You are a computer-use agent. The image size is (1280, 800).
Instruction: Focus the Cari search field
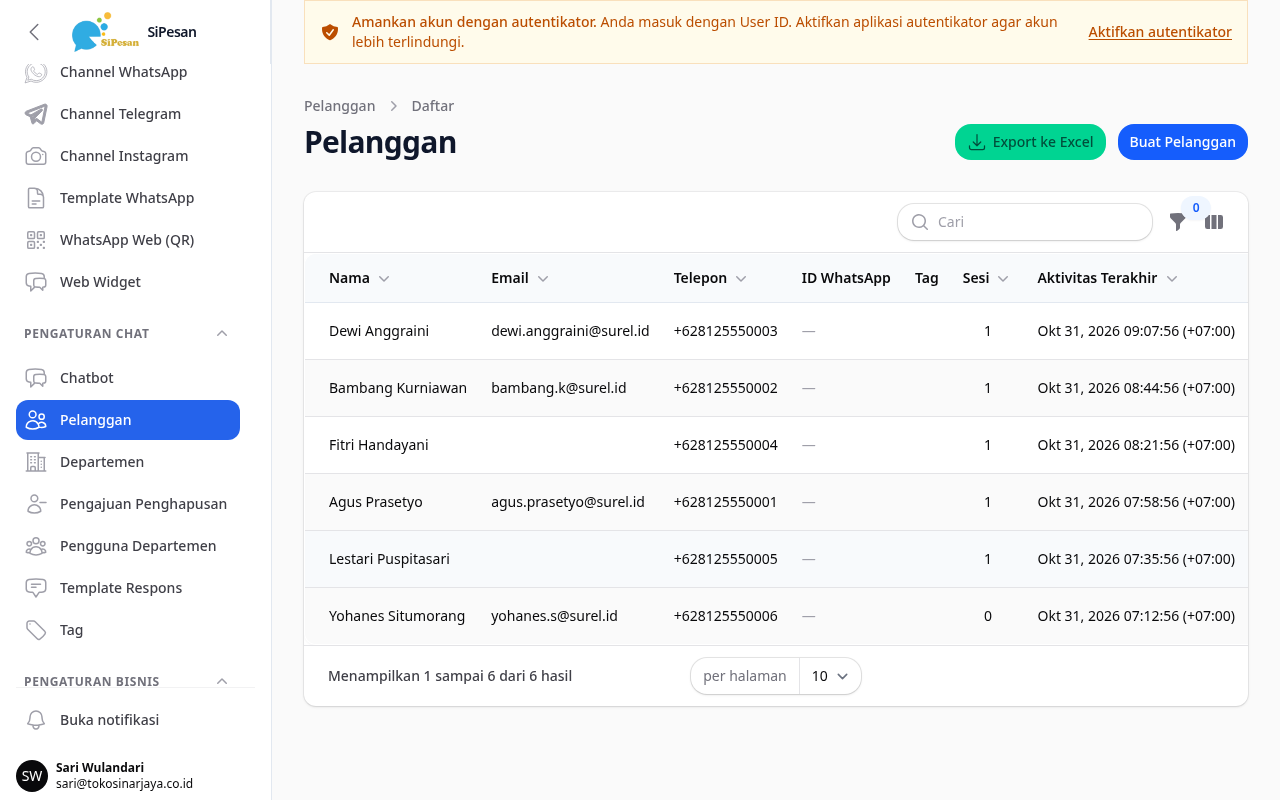point(1025,222)
